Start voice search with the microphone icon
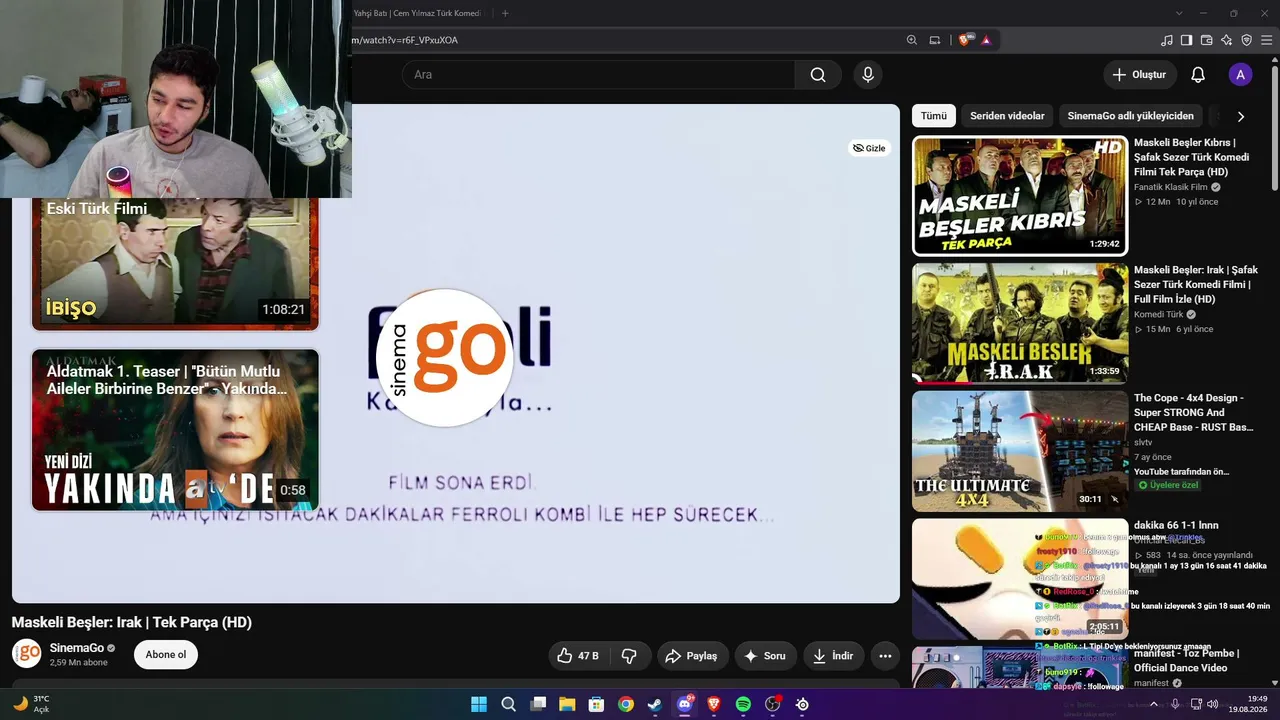 coord(868,75)
